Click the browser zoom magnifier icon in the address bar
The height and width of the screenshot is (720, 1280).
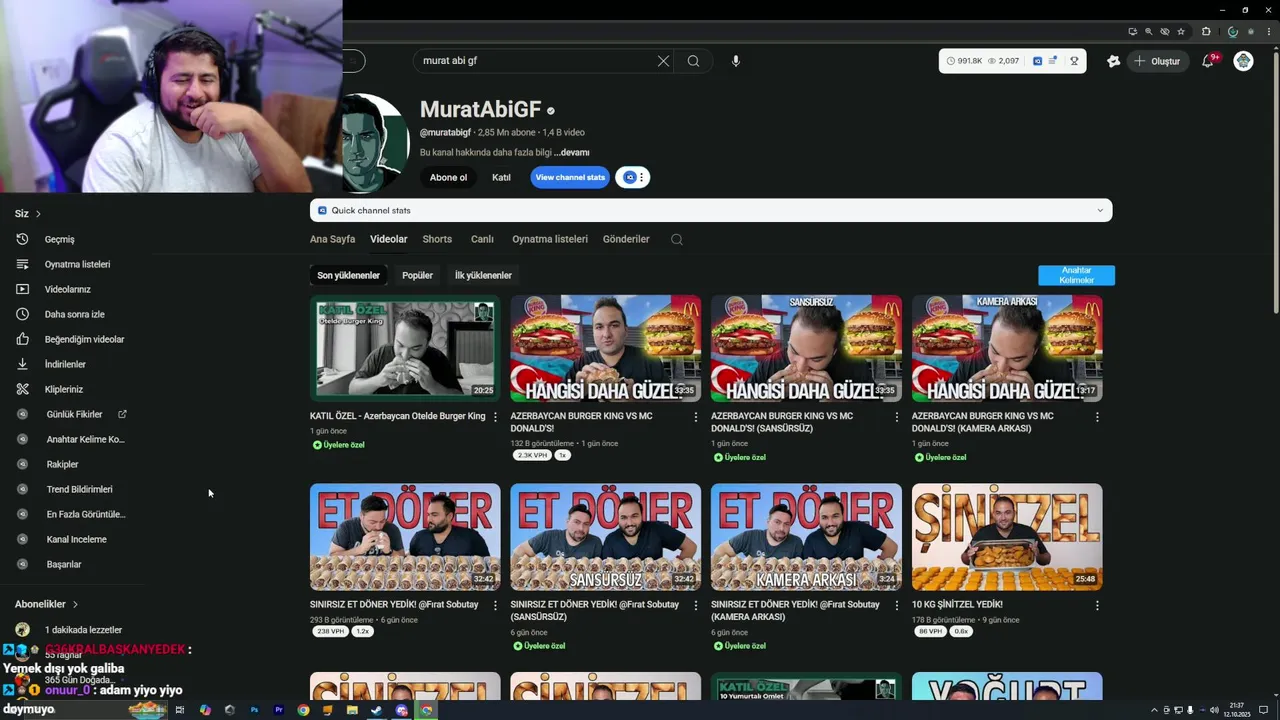click(1149, 31)
